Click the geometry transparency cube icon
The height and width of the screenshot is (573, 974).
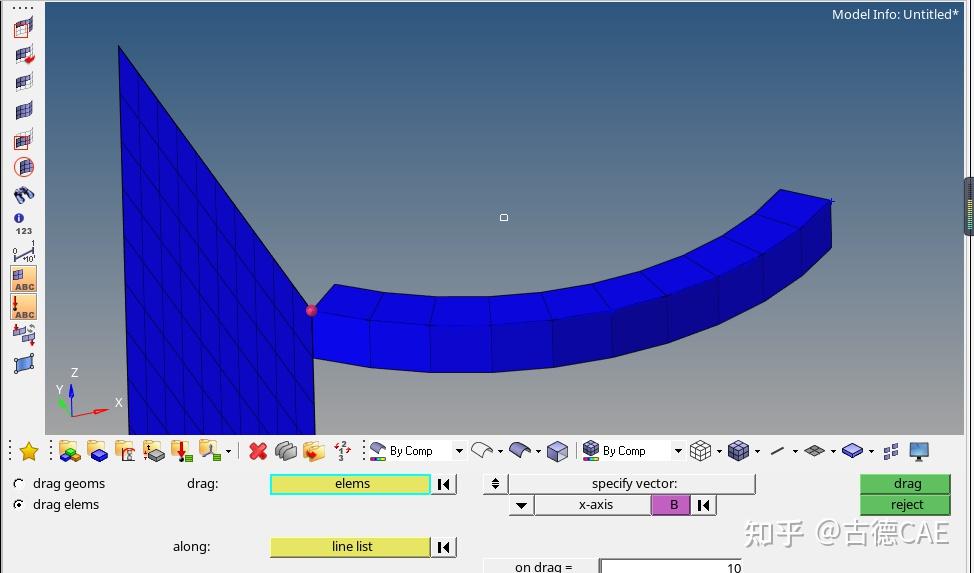click(x=557, y=451)
